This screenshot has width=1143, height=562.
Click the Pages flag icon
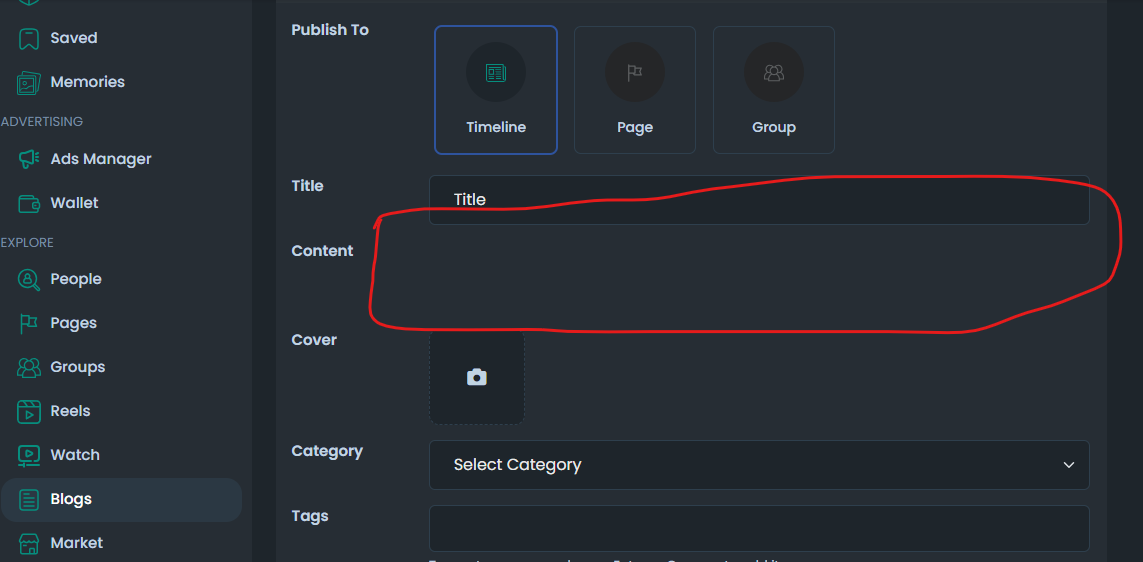28,323
